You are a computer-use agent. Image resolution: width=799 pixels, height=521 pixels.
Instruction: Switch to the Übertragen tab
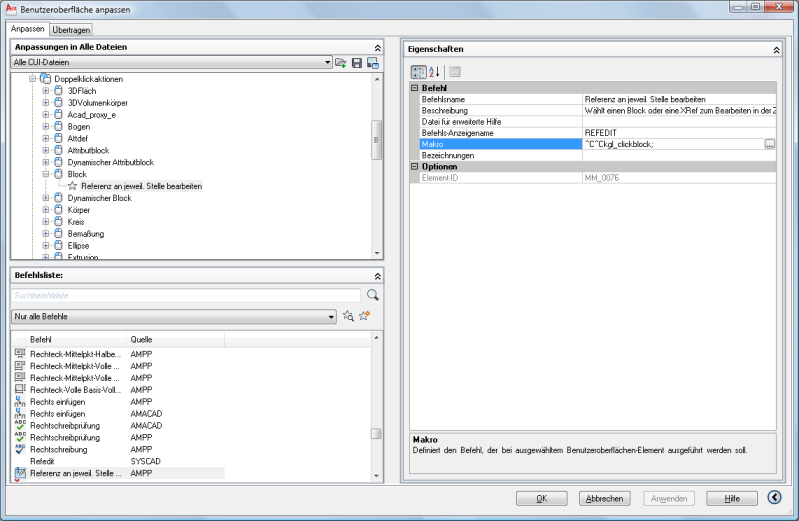coord(72,30)
